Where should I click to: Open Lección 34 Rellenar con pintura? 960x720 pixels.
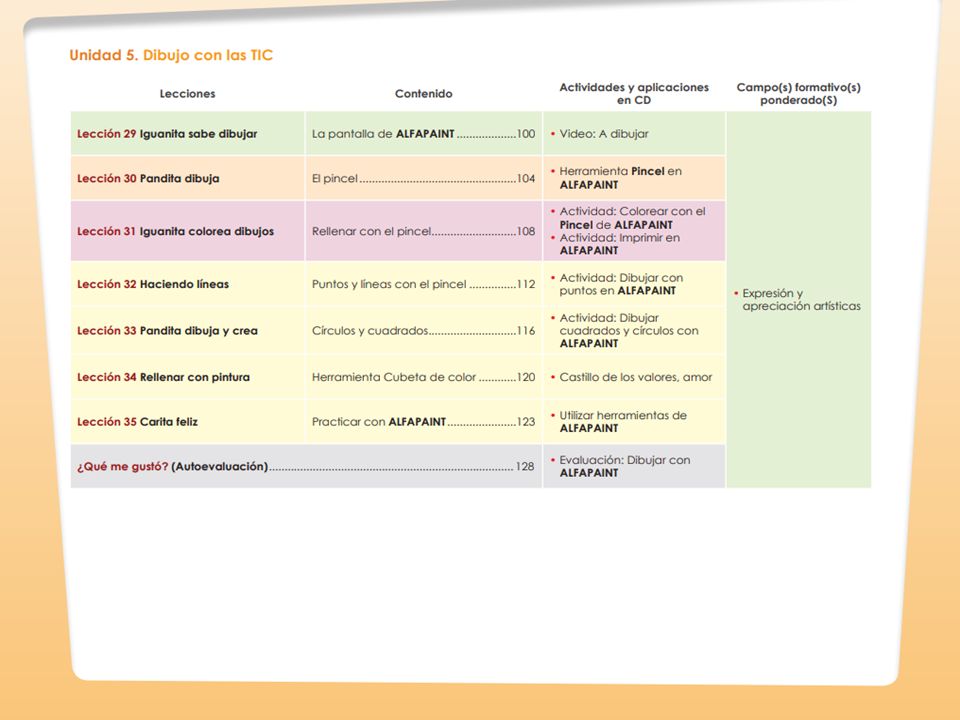163,377
